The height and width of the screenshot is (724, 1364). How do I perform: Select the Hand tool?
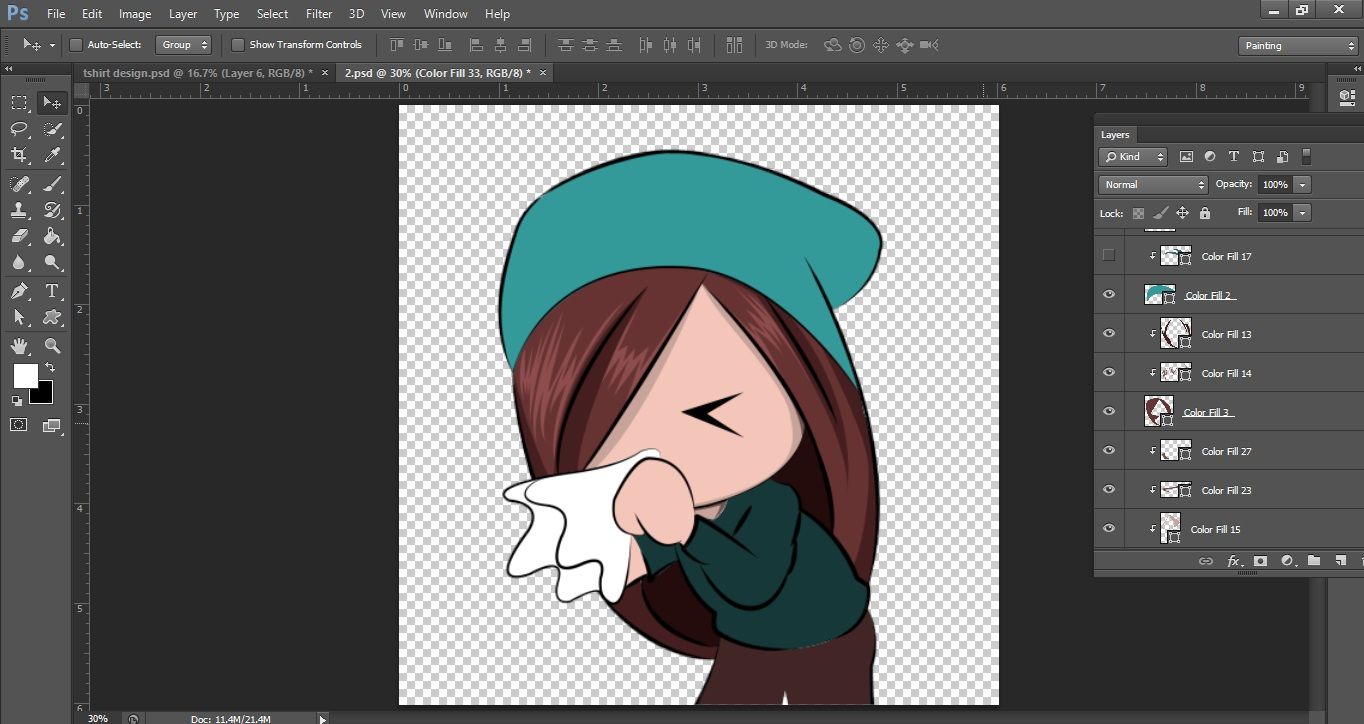(19, 346)
